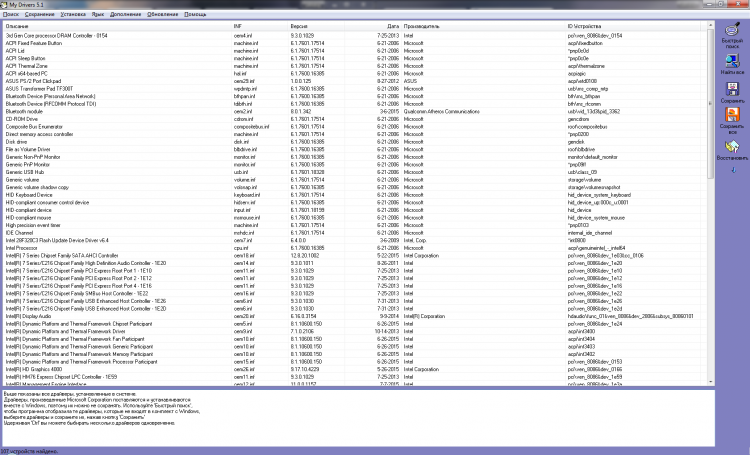Click the oem4.inf cell in the INF column
The height and width of the screenshot is (455, 750).
(x=243, y=35)
